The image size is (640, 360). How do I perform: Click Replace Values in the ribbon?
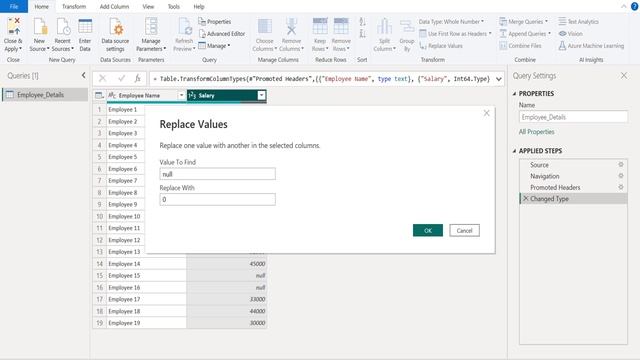click(441, 46)
